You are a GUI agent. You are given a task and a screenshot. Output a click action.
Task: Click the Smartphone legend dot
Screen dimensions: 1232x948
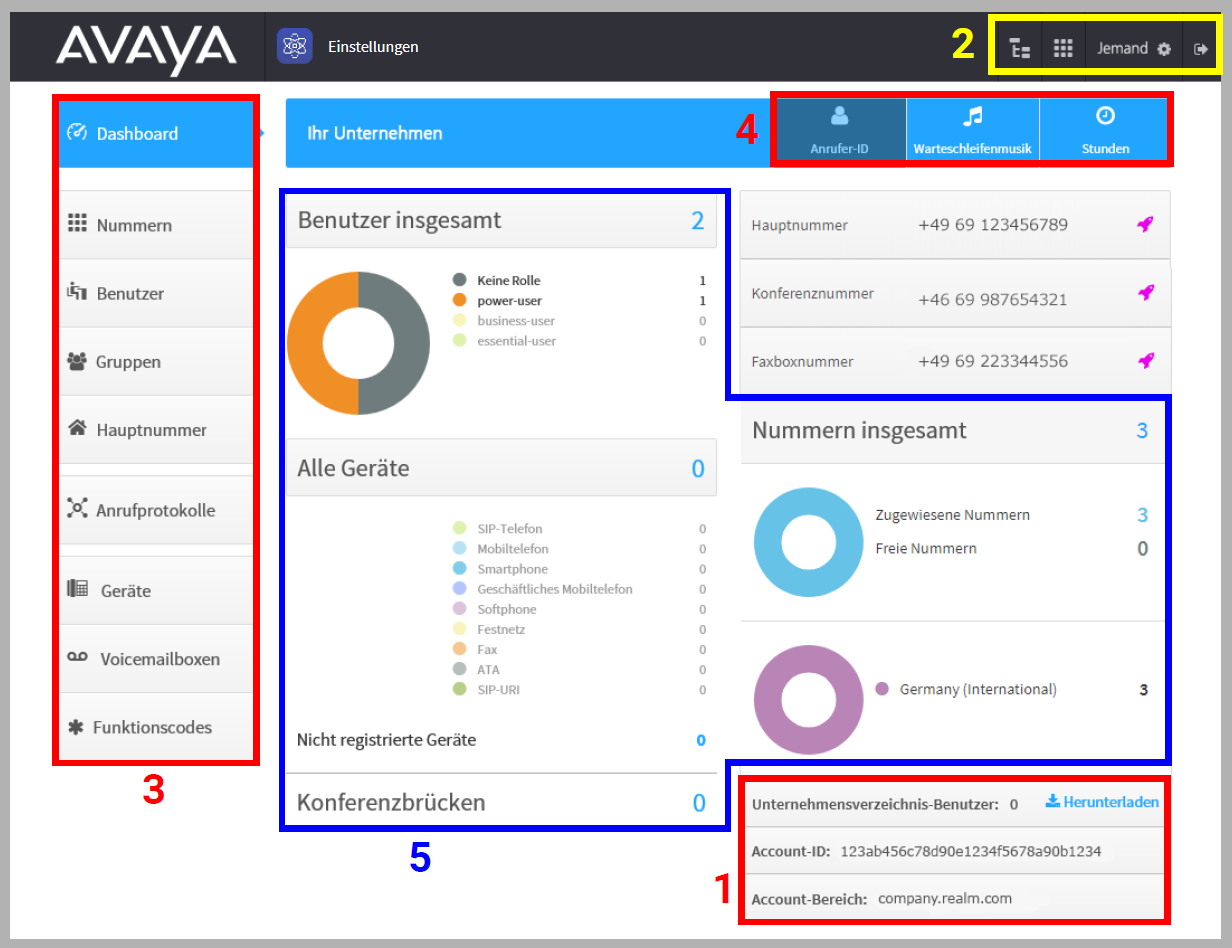tap(459, 568)
